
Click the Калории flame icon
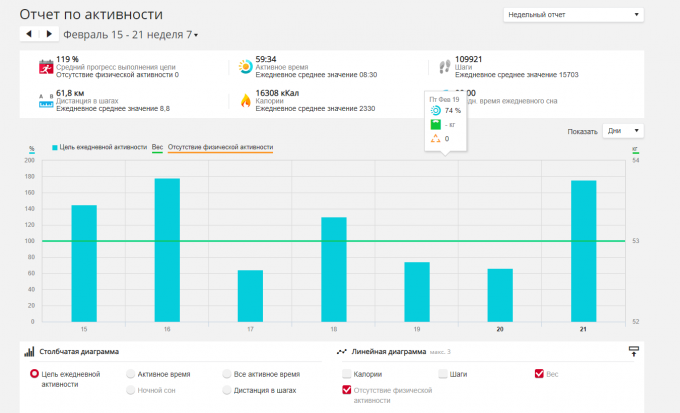pyautogui.click(x=245, y=100)
